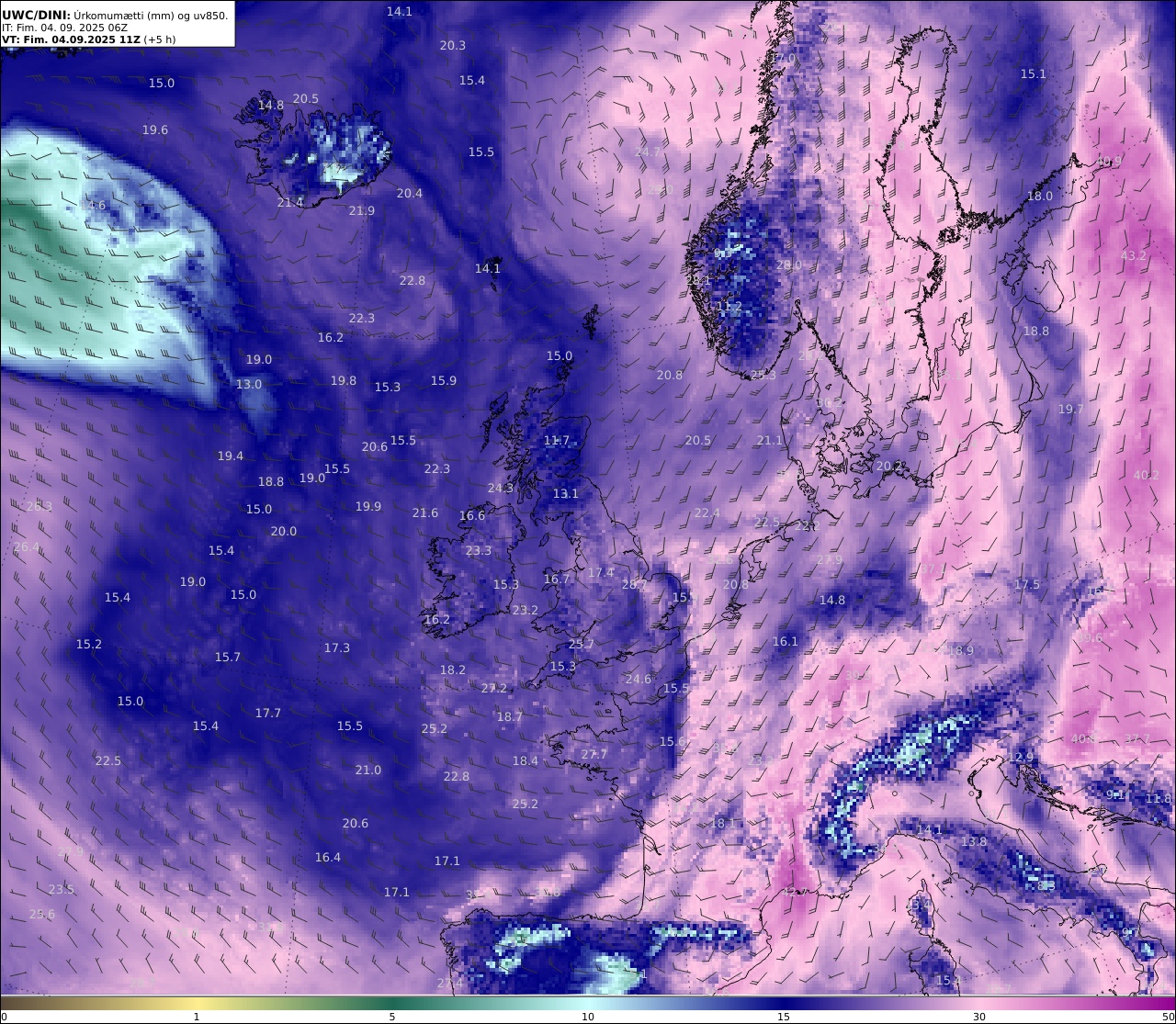Click the 15.1 value near the top right
1176x1024 pixels.
[x=1034, y=73]
